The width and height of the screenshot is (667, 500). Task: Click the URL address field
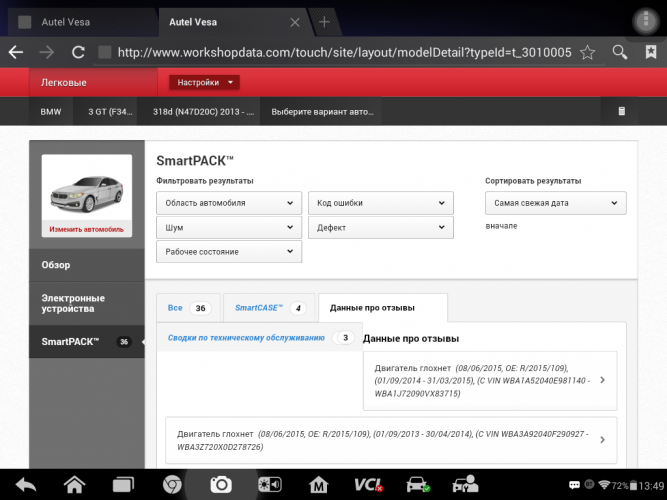[x=345, y=52]
